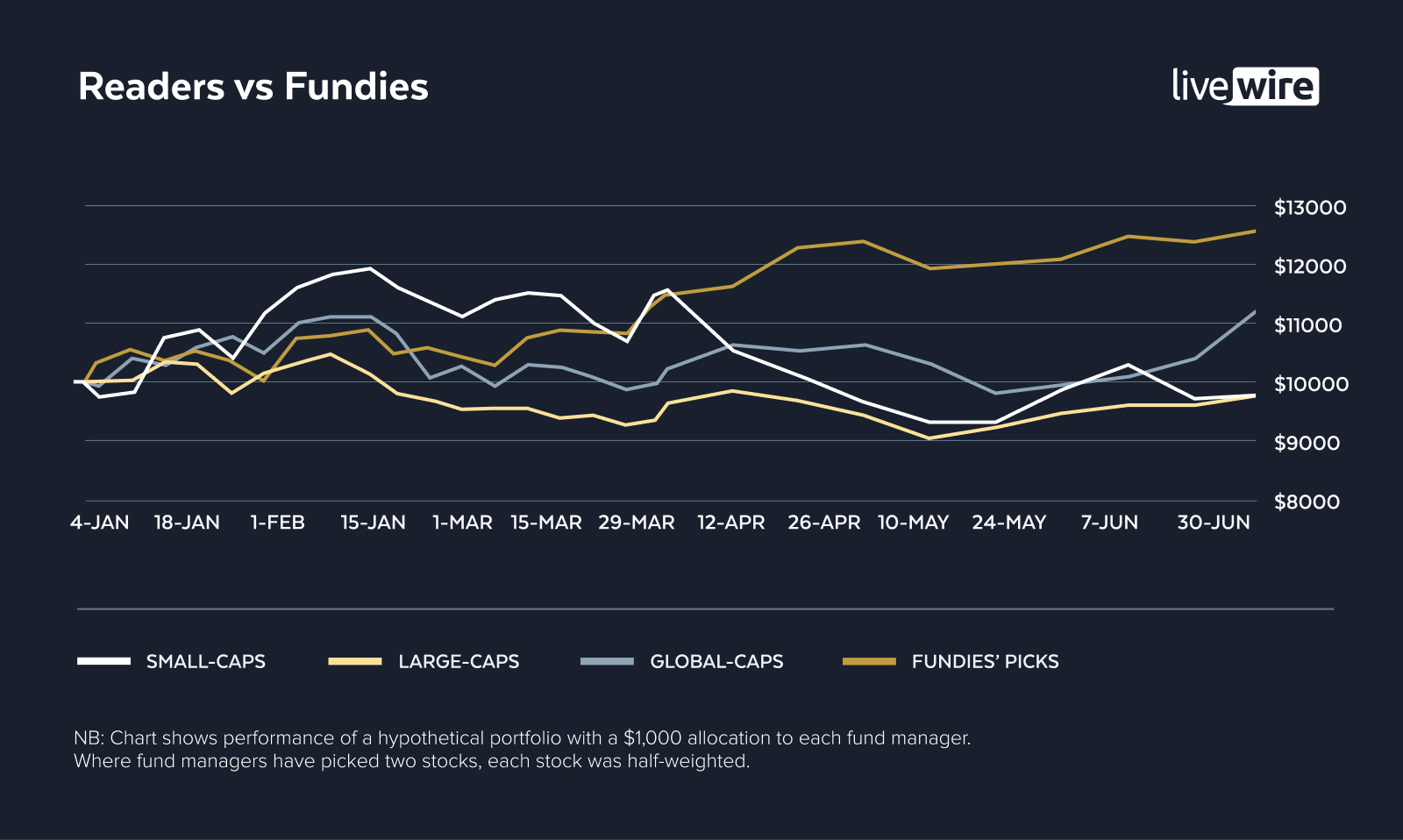Click the pale yellow Large-Caps legend swatch
Viewport: 1403px width, 840px height.
(355, 661)
